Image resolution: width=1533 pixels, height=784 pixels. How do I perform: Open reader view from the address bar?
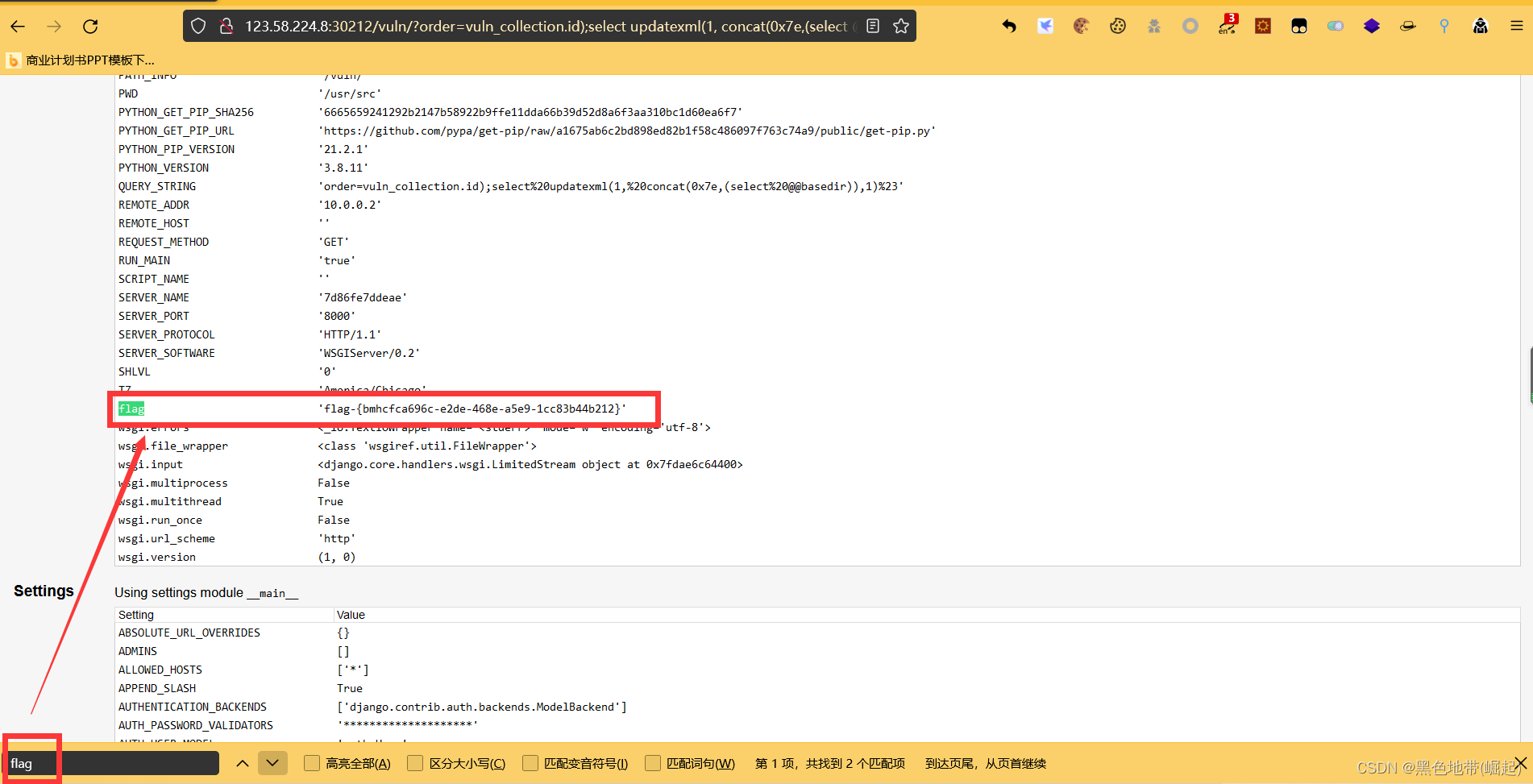(x=872, y=25)
